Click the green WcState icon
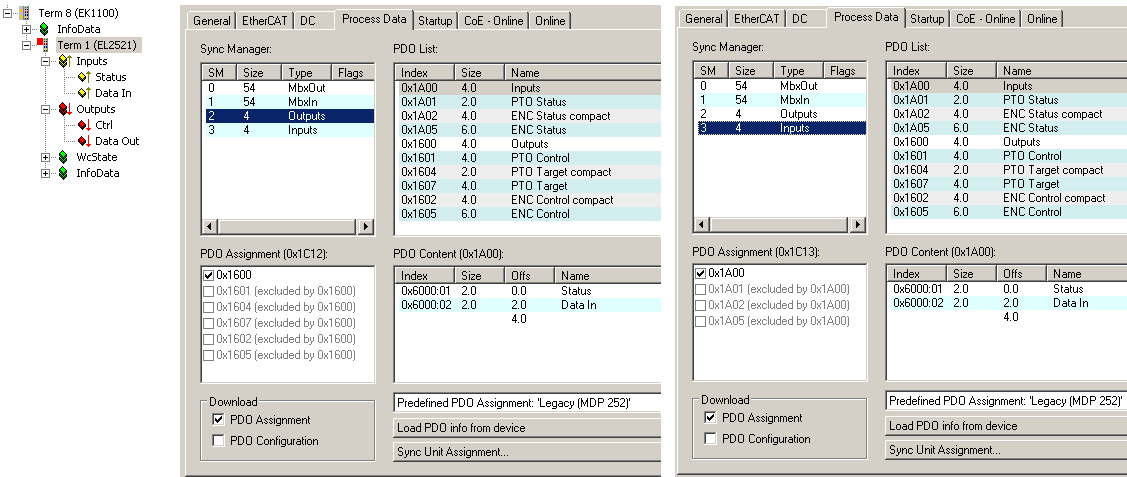 coord(63,157)
